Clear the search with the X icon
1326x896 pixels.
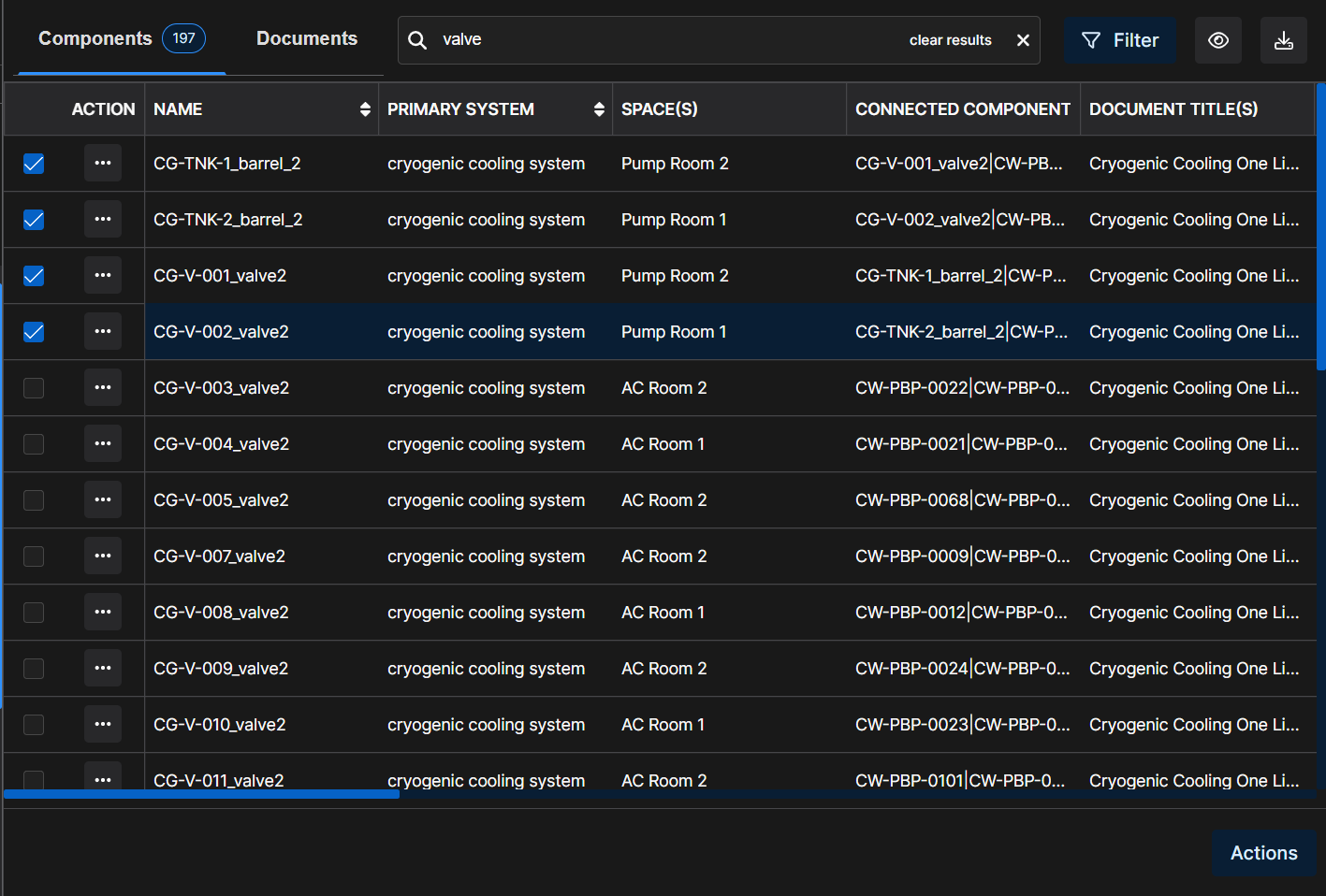(1023, 40)
